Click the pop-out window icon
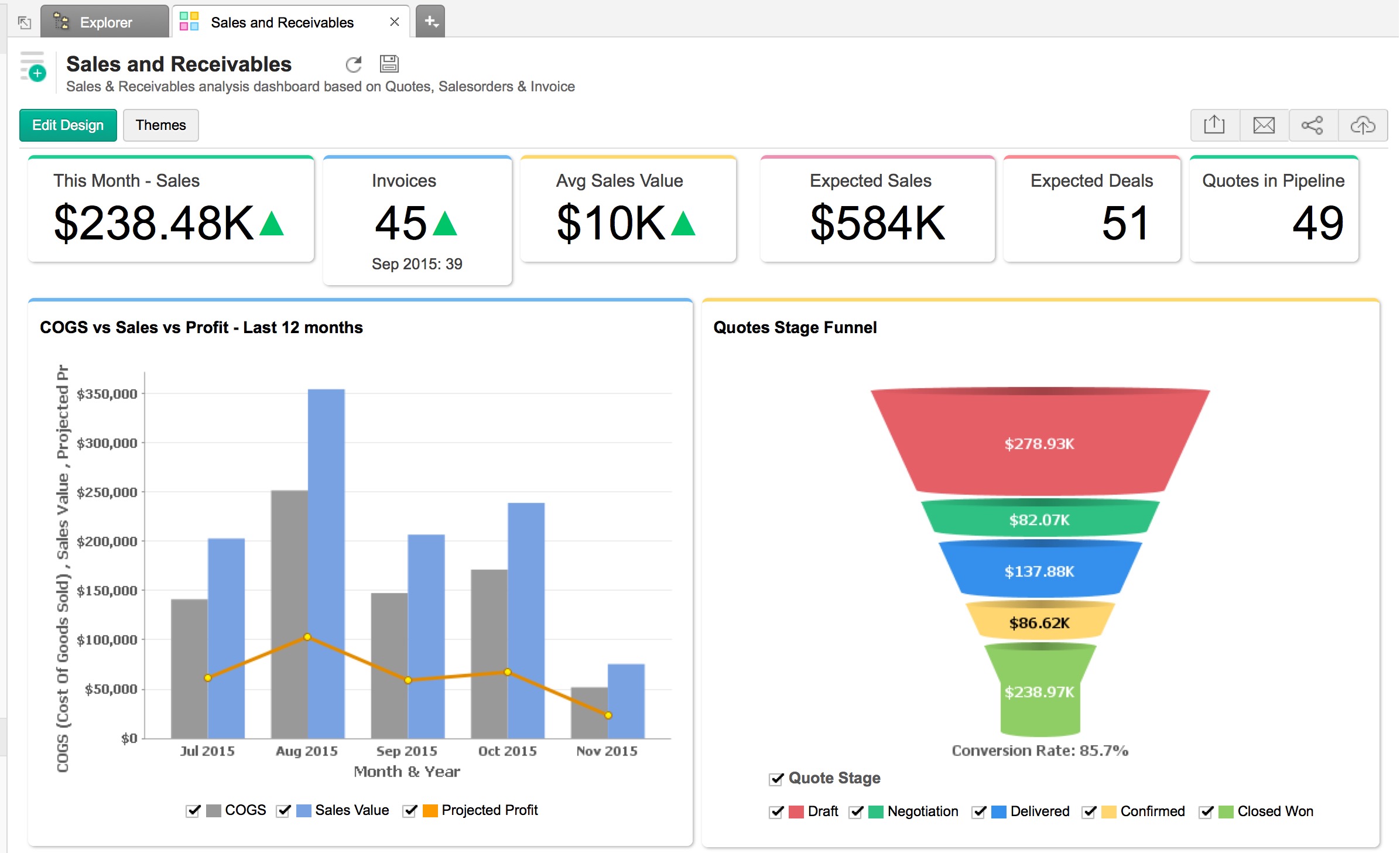1400x853 pixels. (x=24, y=22)
